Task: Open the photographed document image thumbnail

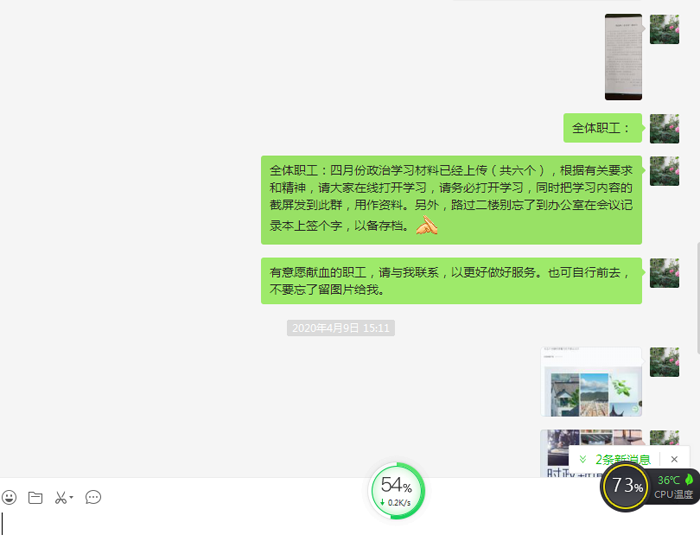Action: click(x=623, y=57)
